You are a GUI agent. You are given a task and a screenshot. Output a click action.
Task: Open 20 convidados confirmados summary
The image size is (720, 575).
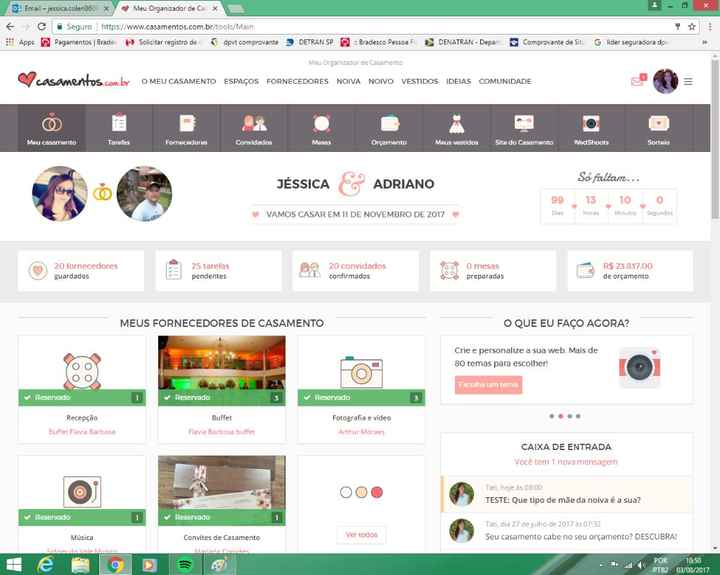click(x=355, y=271)
